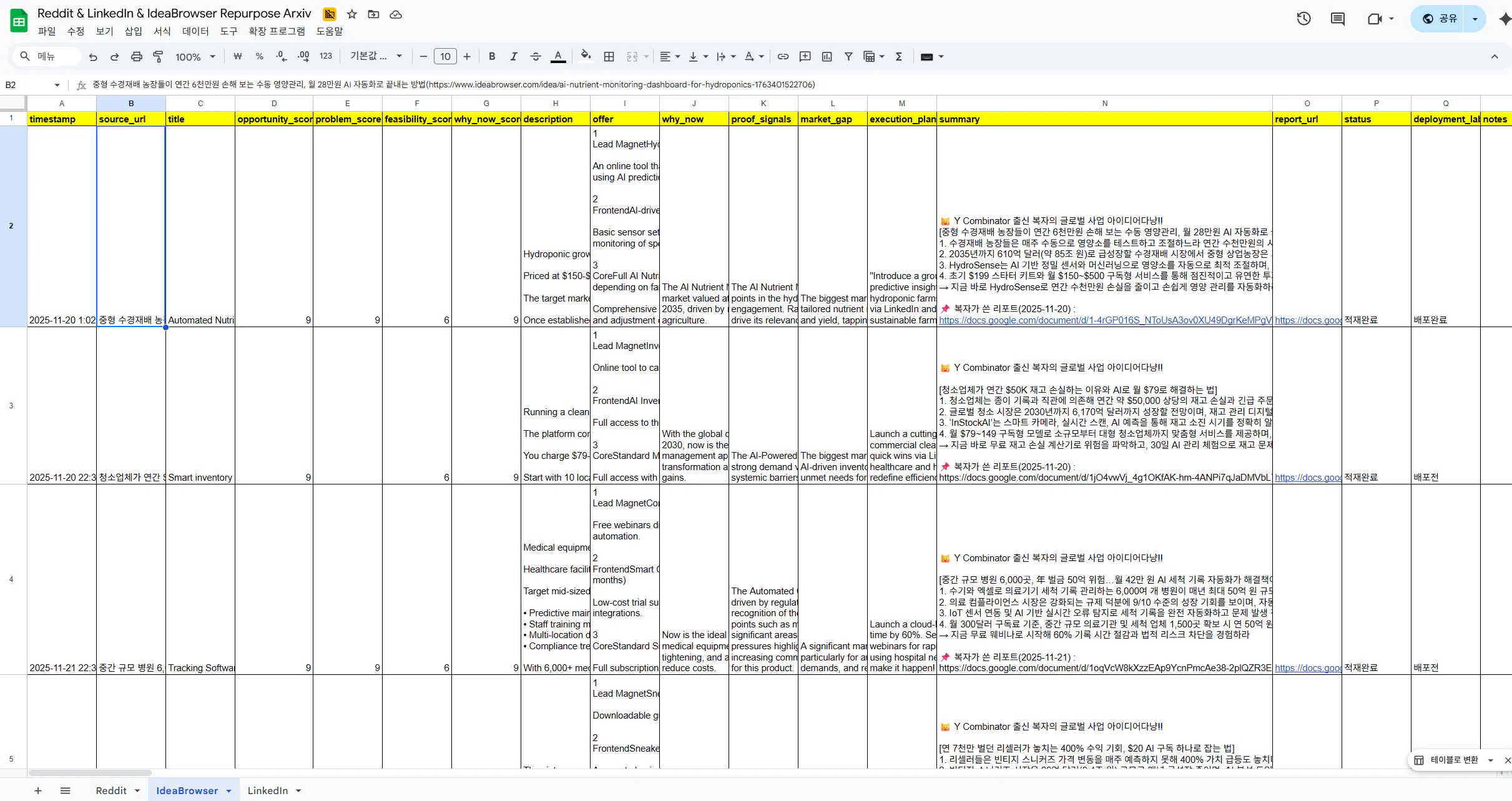The image size is (1512, 801).
Task: Open version history clock icon
Action: [x=1303, y=19]
